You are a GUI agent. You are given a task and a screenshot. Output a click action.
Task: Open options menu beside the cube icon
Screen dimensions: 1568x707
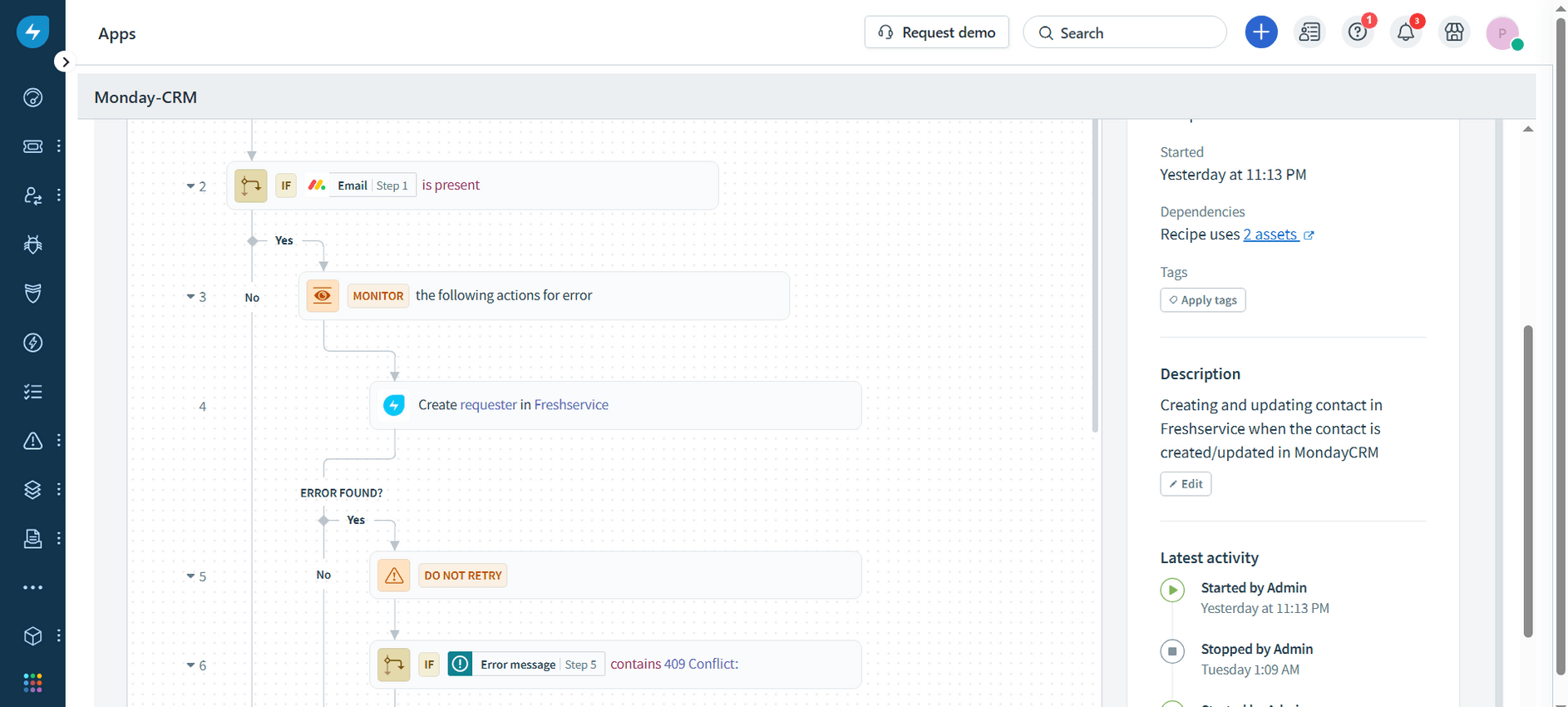coord(59,636)
